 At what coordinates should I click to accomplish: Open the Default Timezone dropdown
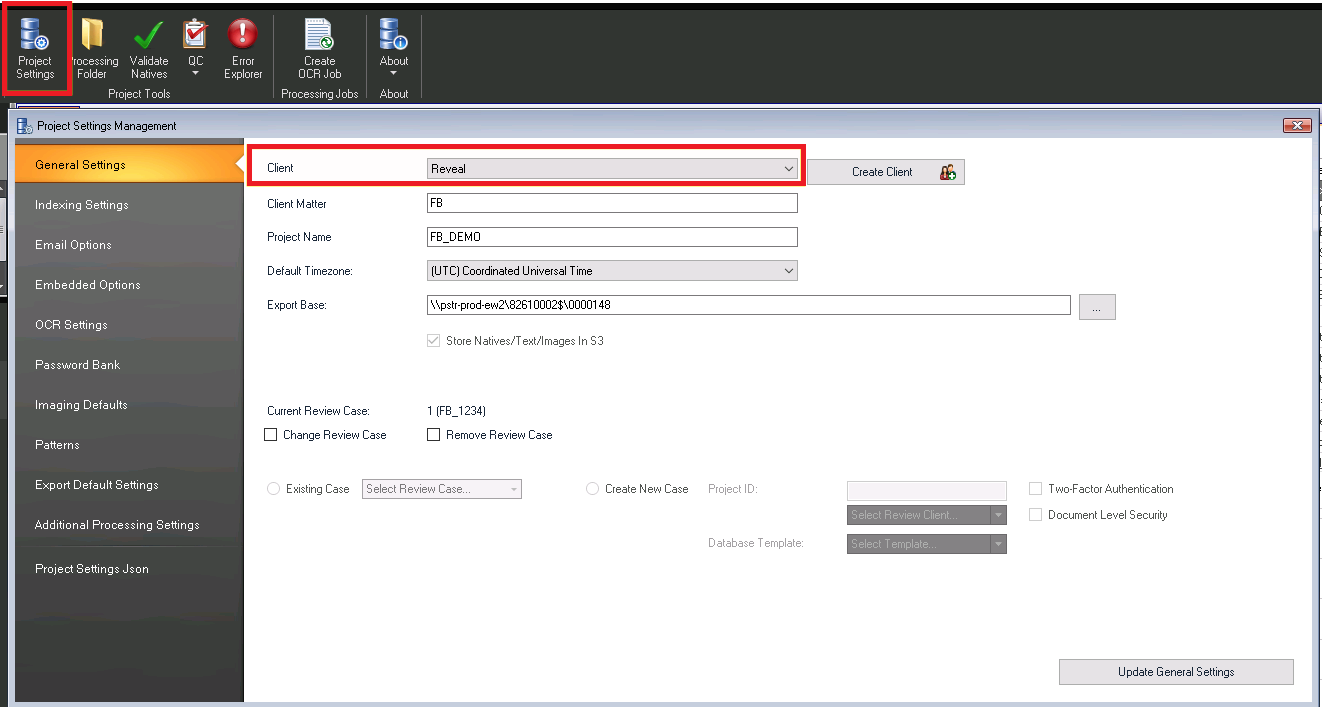tap(612, 271)
